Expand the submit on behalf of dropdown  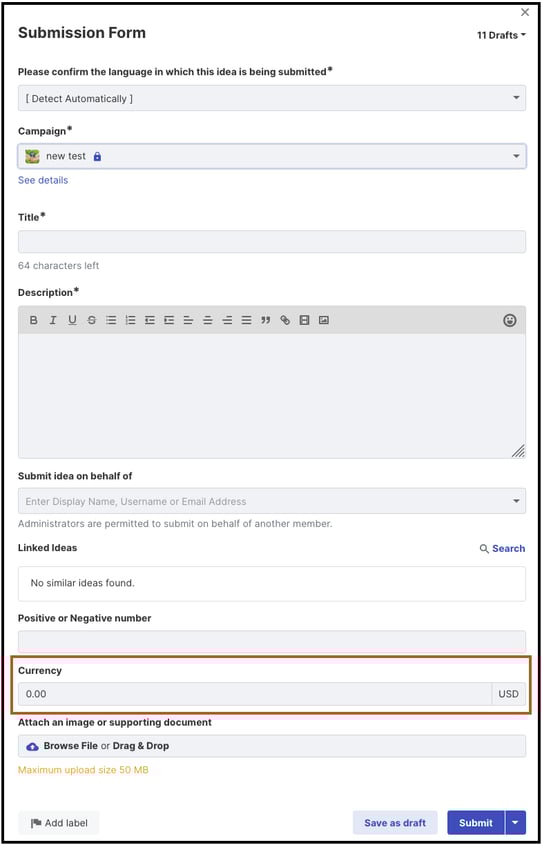click(272, 501)
